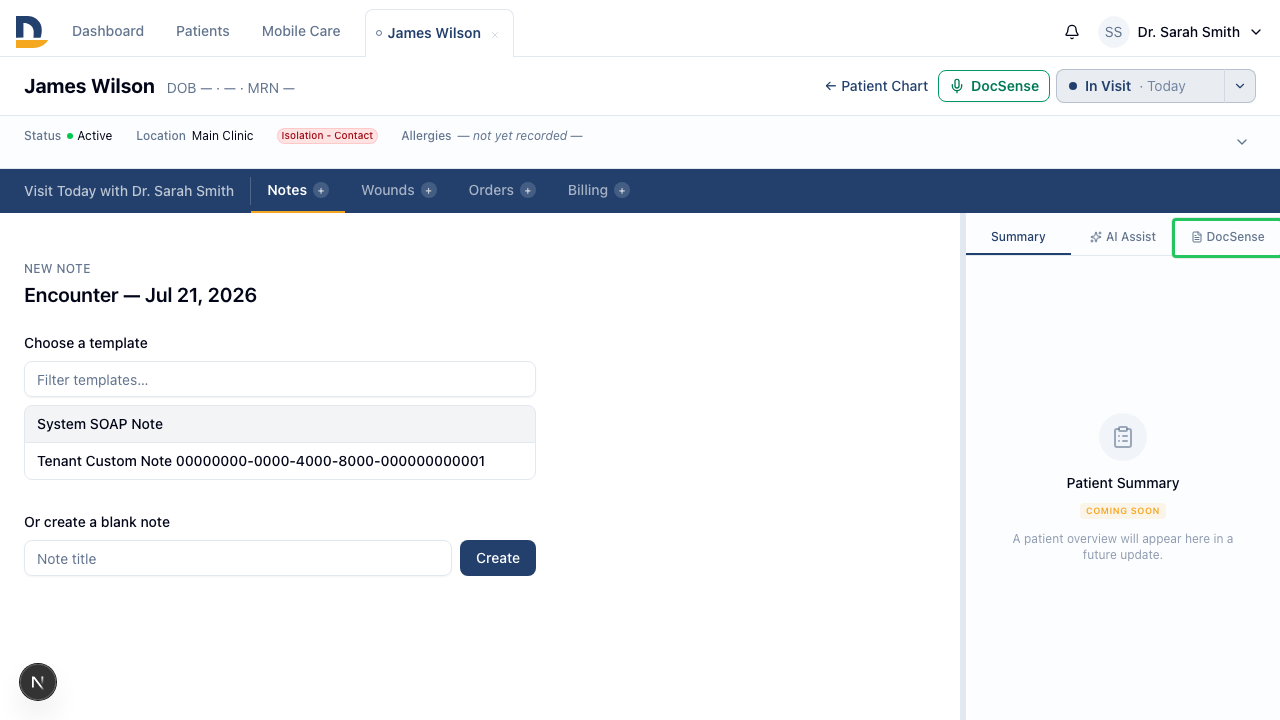Open the DocSense side panel tab

coord(1228,237)
